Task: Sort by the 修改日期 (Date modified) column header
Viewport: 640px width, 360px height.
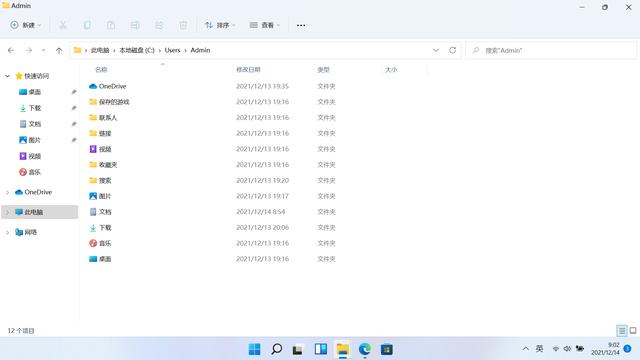Action: pos(248,70)
